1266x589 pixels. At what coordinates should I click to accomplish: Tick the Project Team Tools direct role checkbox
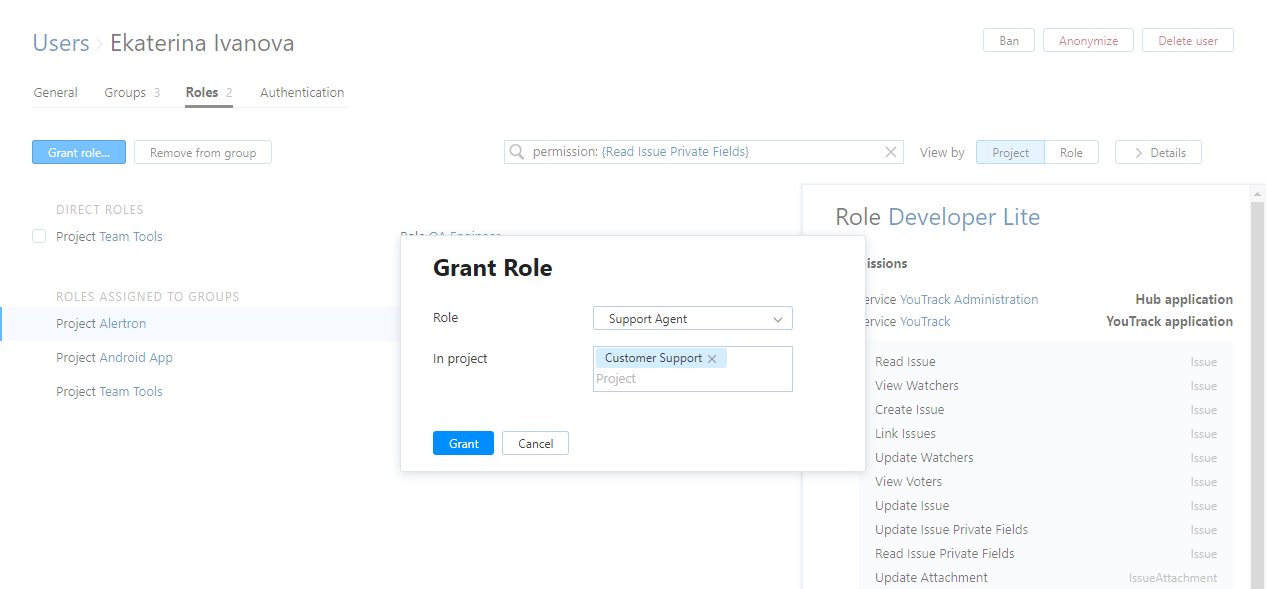(x=39, y=237)
